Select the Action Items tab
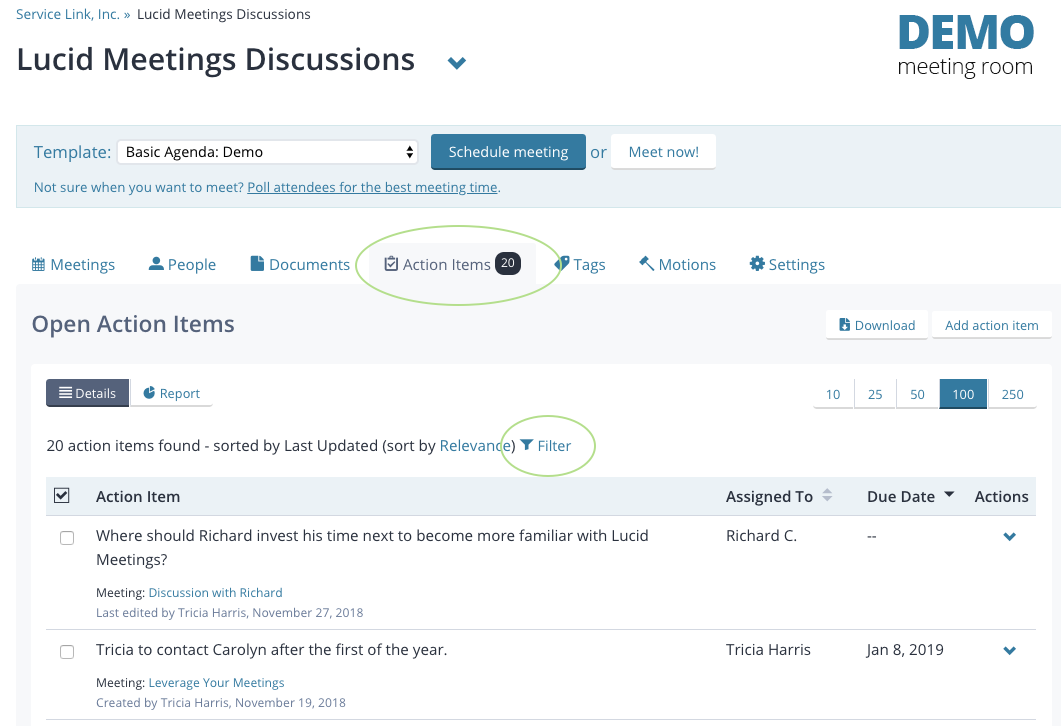Image resolution: width=1061 pixels, height=726 pixels. pyautogui.click(x=452, y=265)
